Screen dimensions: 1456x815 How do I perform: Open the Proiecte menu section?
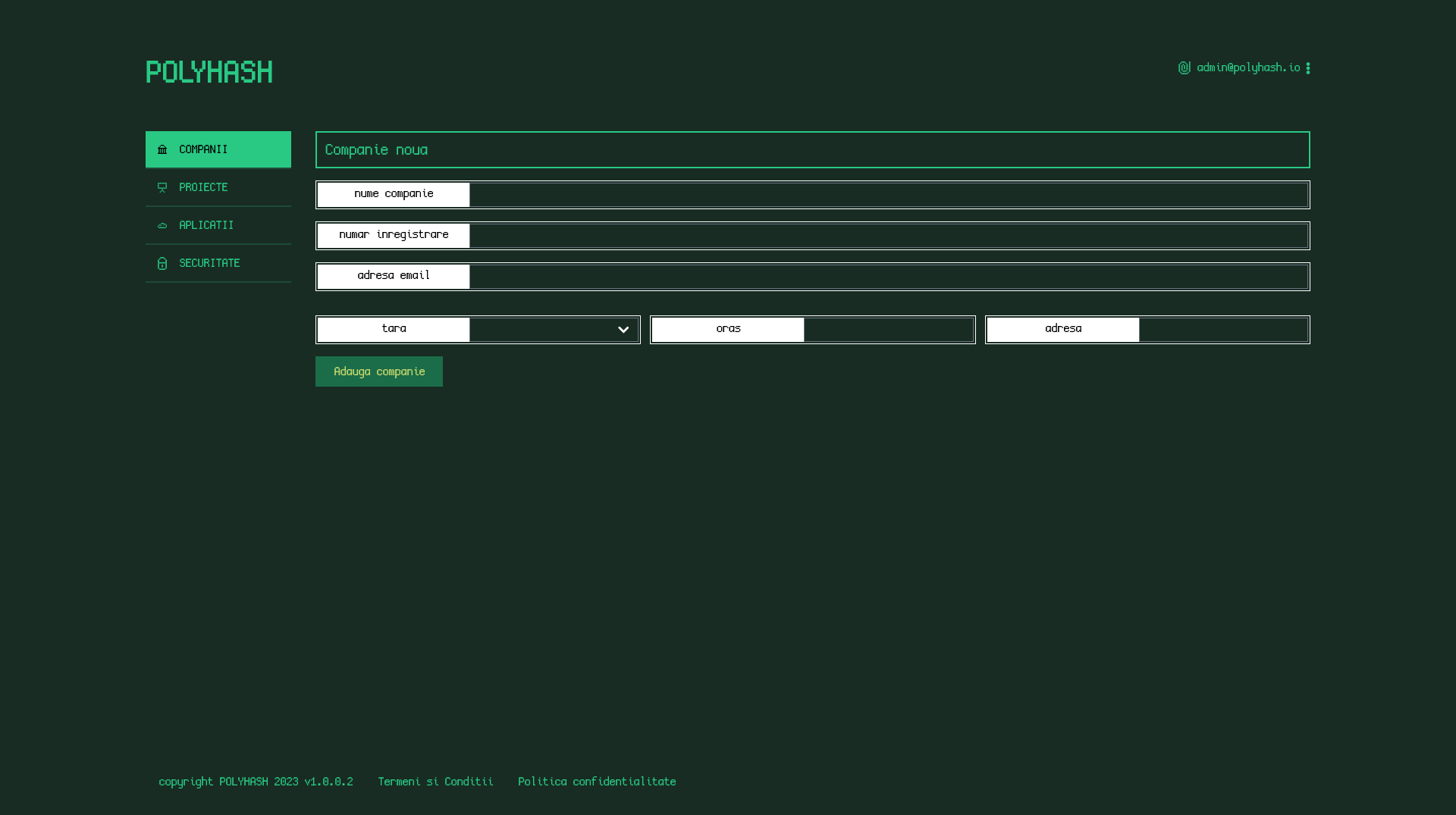coord(203,187)
